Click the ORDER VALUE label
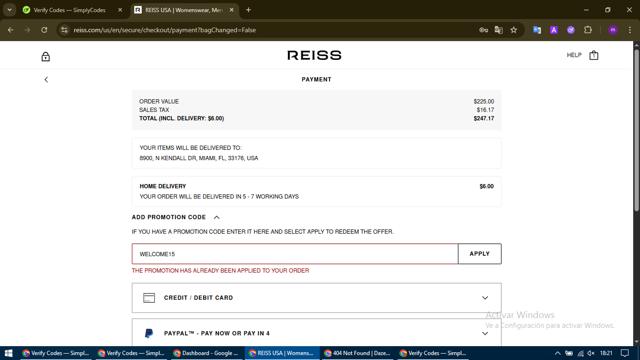Screen dimensions: 640x360 159,101
